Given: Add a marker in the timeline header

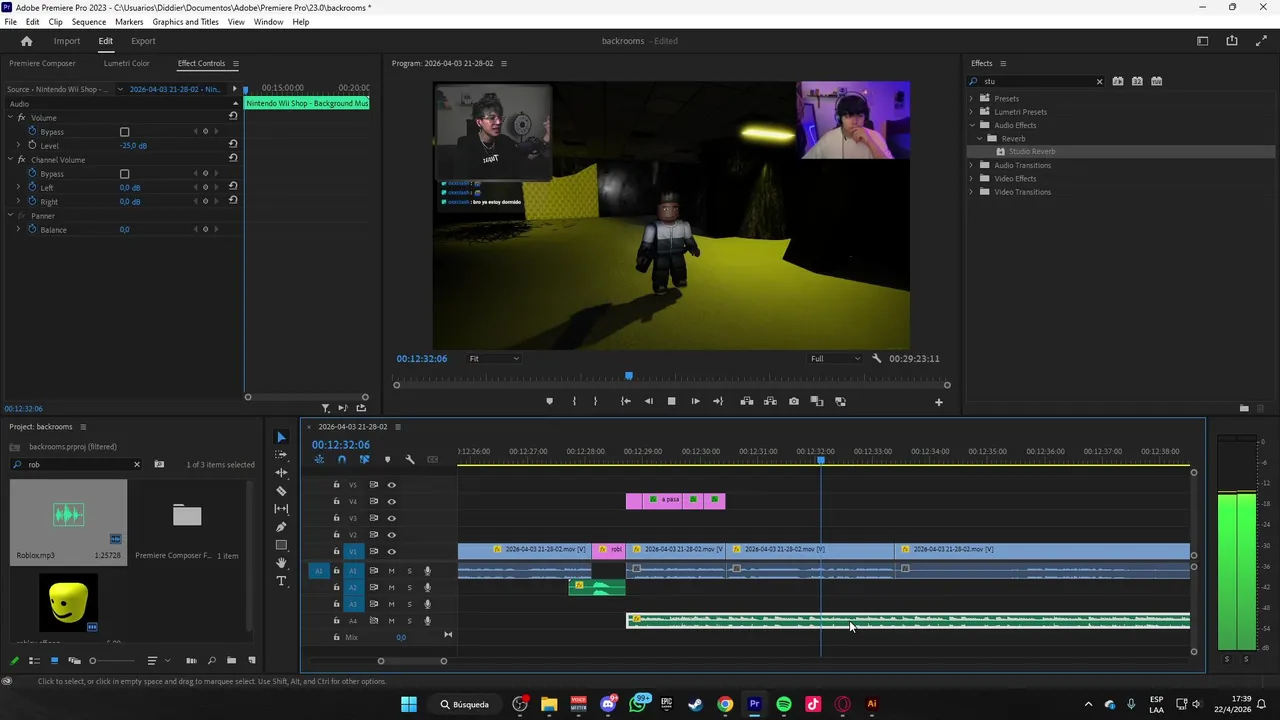Looking at the screenshot, I should [x=387, y=460].
